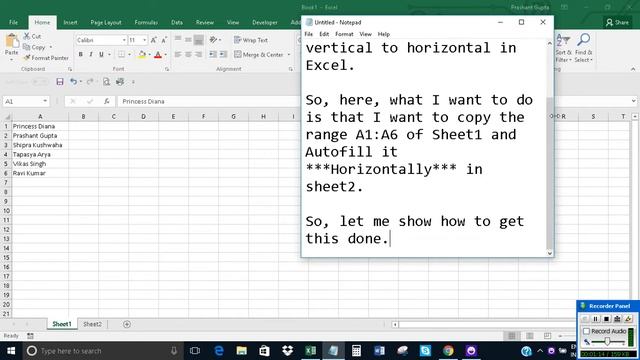Image resolution: width=640 pixels, height=360 pixels.
Task: Open Google Chrome from the taskbar
Action: pyautogui.click(x=448, y=351)
